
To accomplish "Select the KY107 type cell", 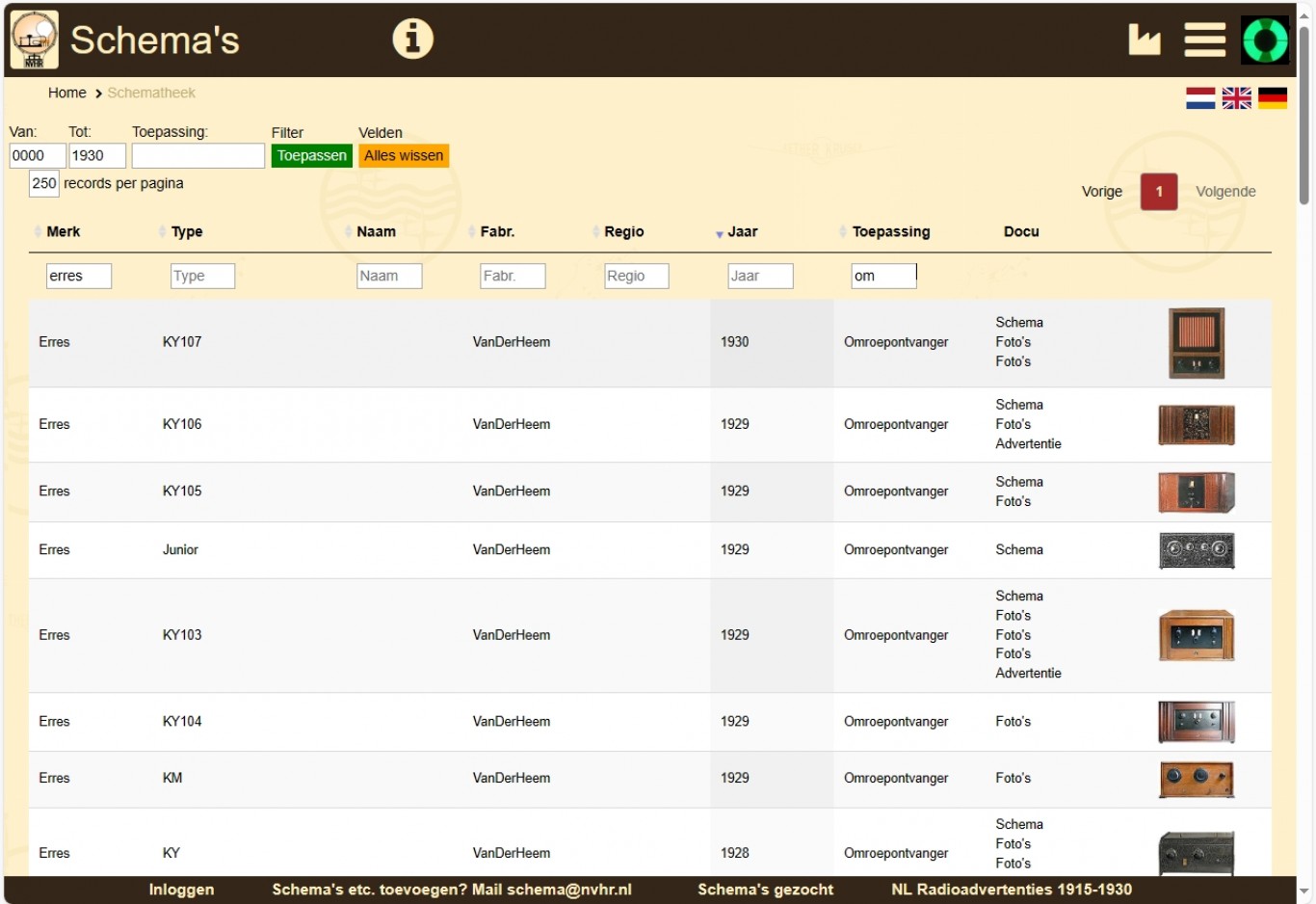I will click(182, 342).
